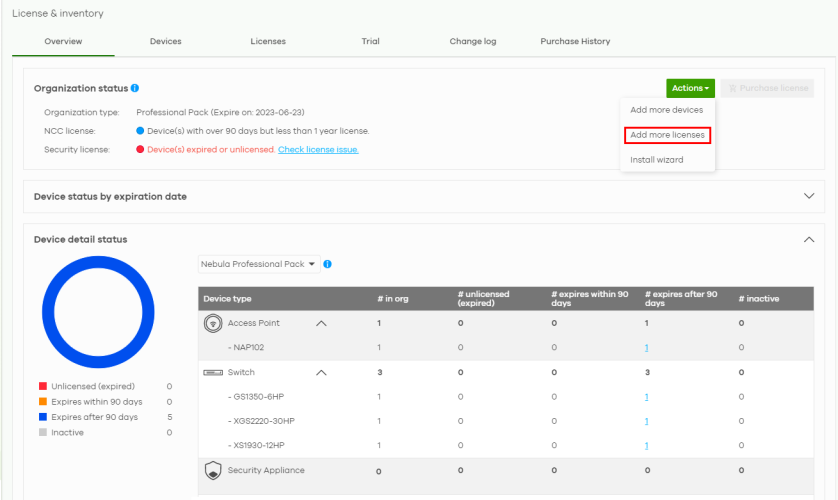Collapse the Device detail status section
Screen dimensions: 838x500
pyautogui.click(x=809, y=239)
